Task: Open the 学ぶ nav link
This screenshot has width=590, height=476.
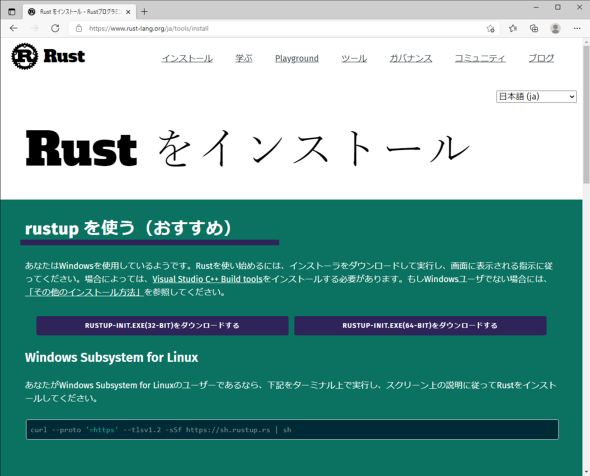Action: 244,59
